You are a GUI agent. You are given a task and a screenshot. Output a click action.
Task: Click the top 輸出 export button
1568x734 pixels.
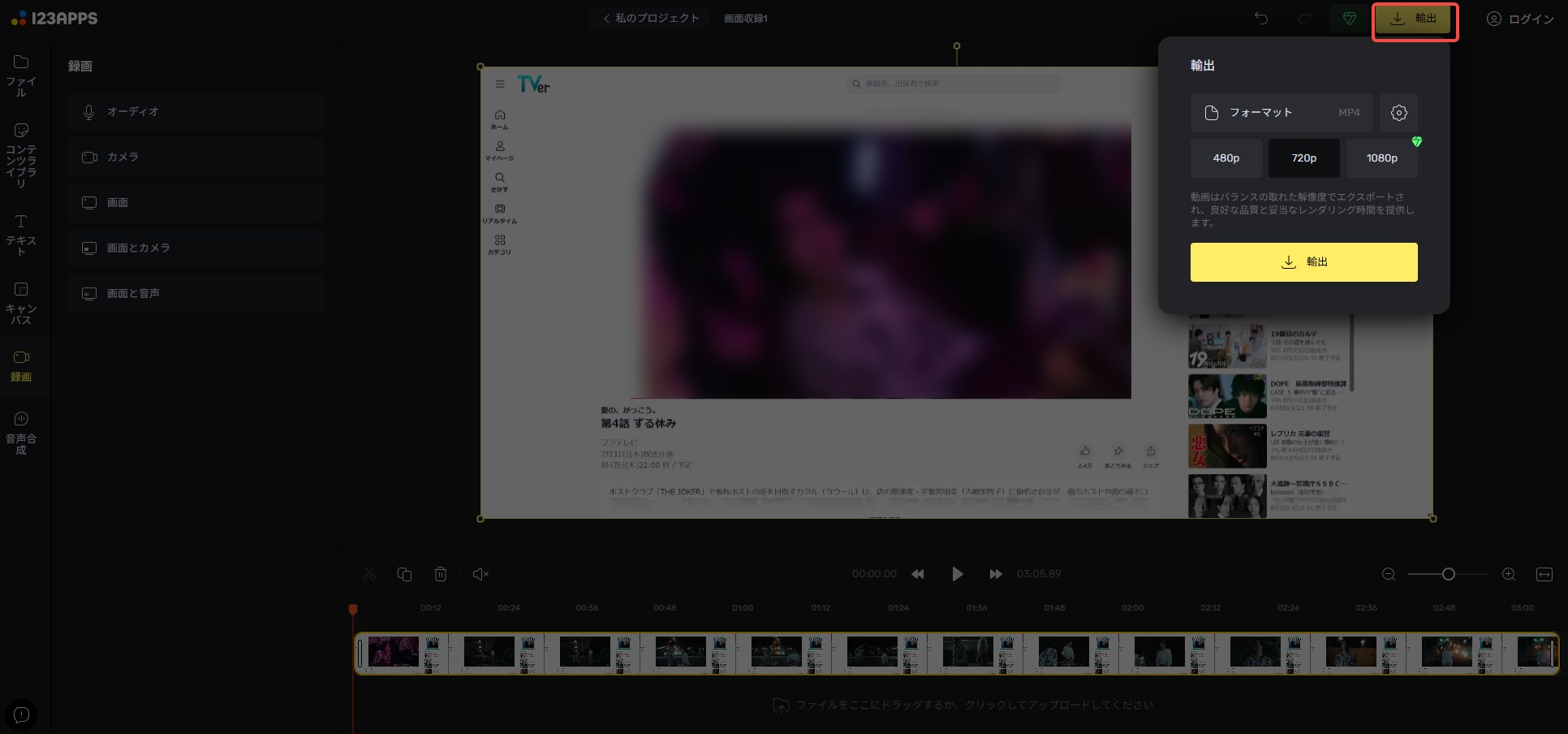[1414, 19]
